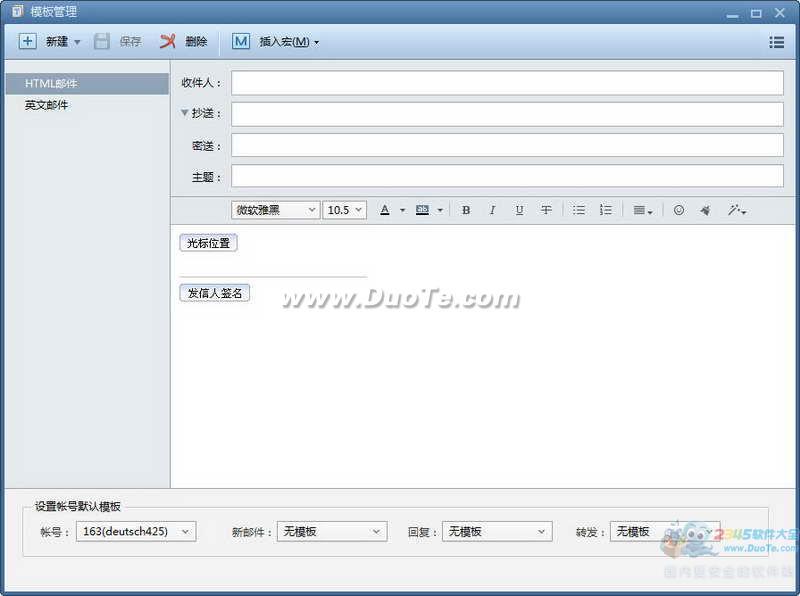Image resolution: width=800 pixels, height=596 pixels.
Task: Open the text alignment dropdown
Action: point(643,210)
